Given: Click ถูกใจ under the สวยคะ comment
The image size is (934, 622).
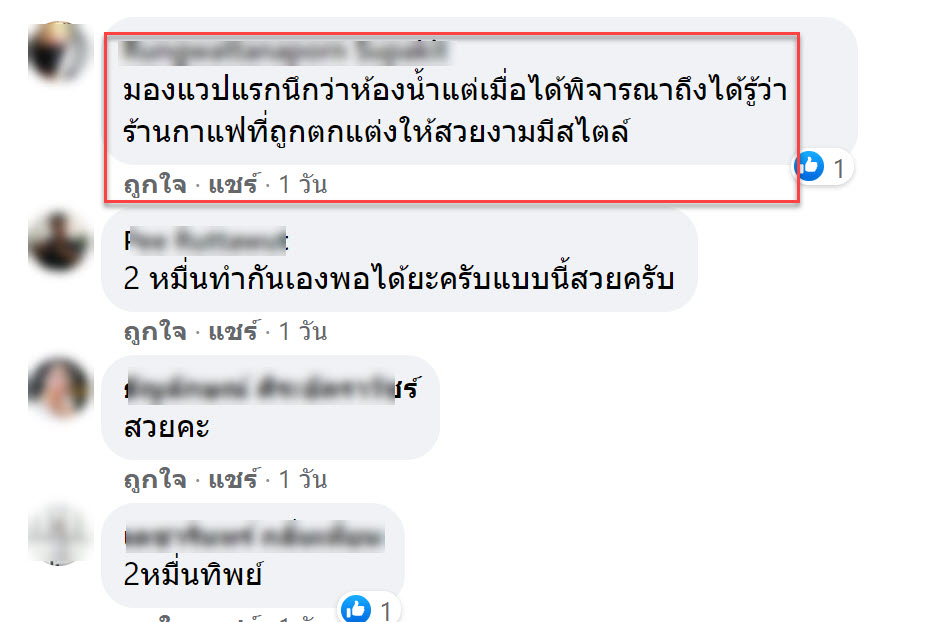Looking at the screenshot, I should point(155,480).
